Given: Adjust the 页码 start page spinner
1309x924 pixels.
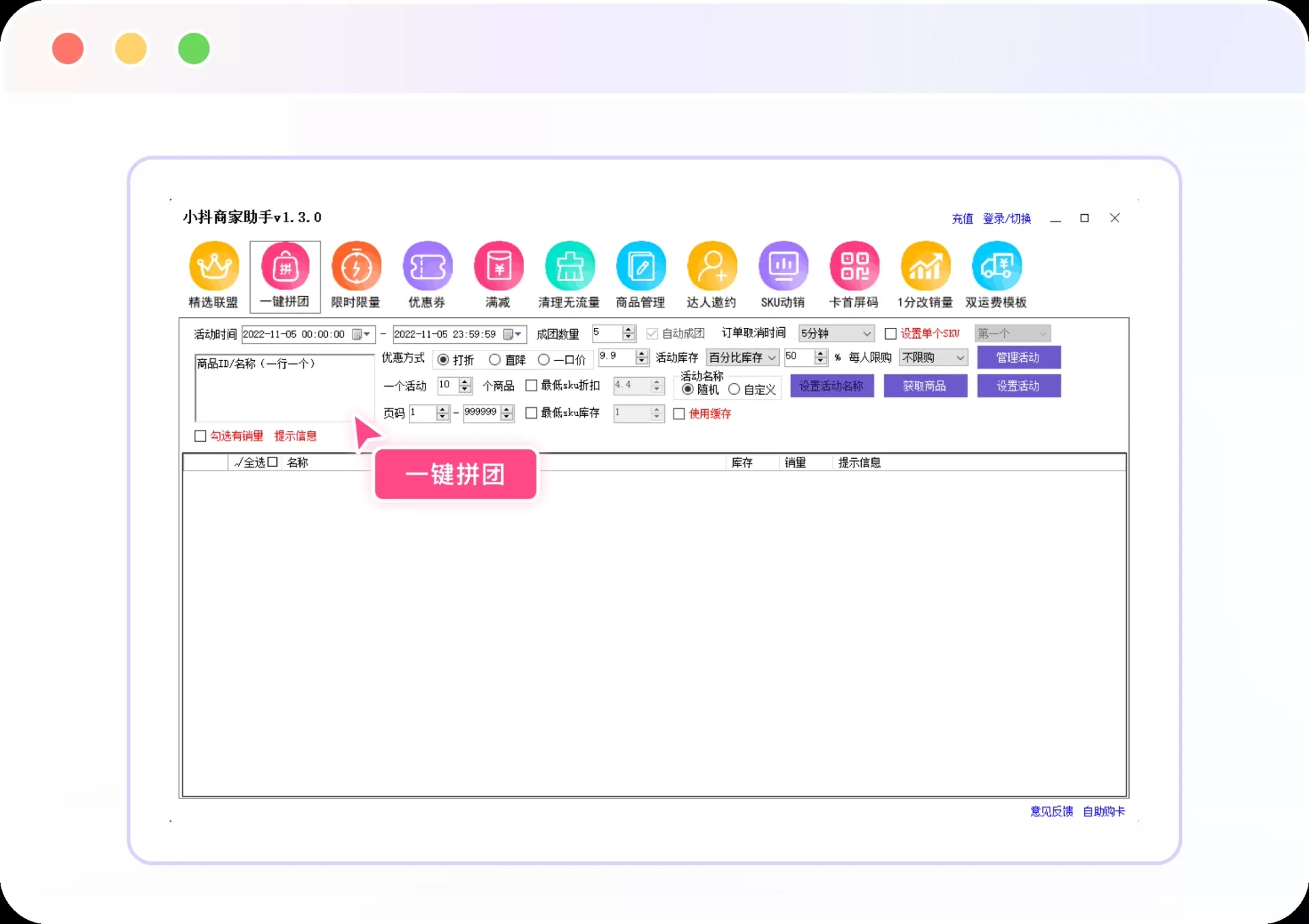Looking at the screenshot, I should (x=442, y=413).
